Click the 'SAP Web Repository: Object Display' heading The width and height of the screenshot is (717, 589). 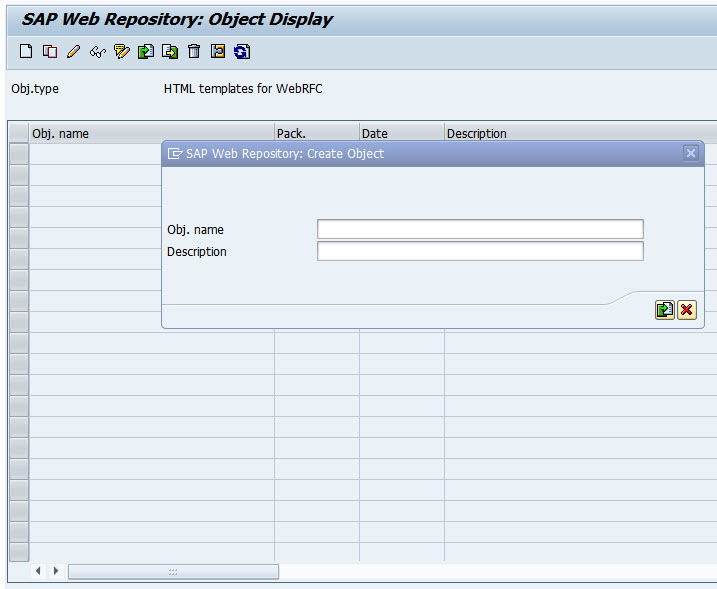177,19
